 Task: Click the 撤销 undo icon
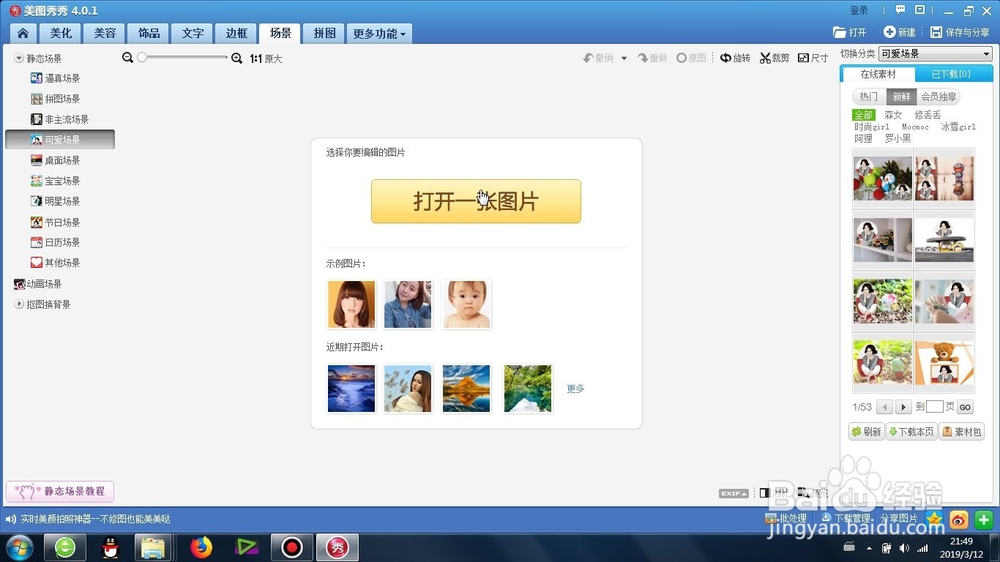pyautogui.click(x=598, y=58)
